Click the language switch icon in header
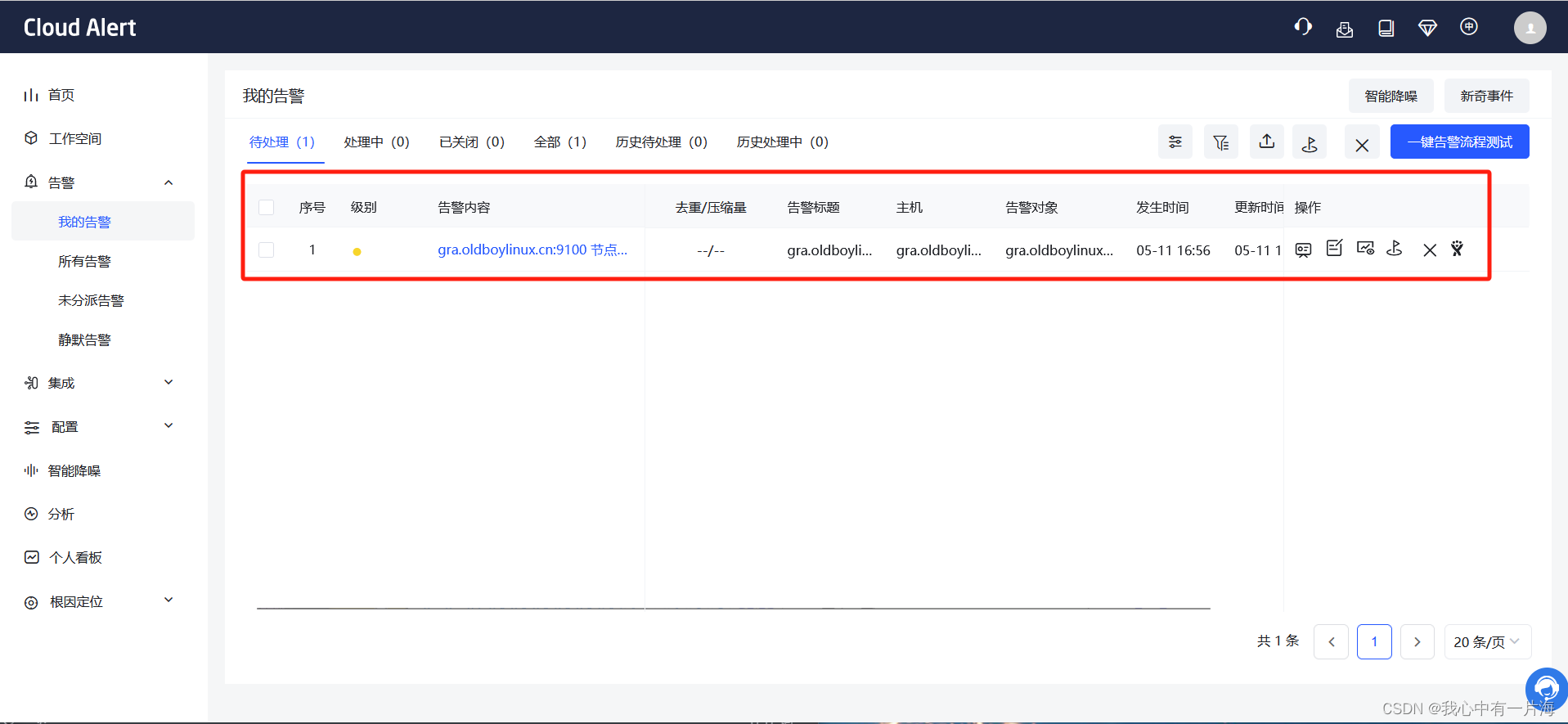Viewport: 1568px width, 724px height. [x=1469, y=27]
